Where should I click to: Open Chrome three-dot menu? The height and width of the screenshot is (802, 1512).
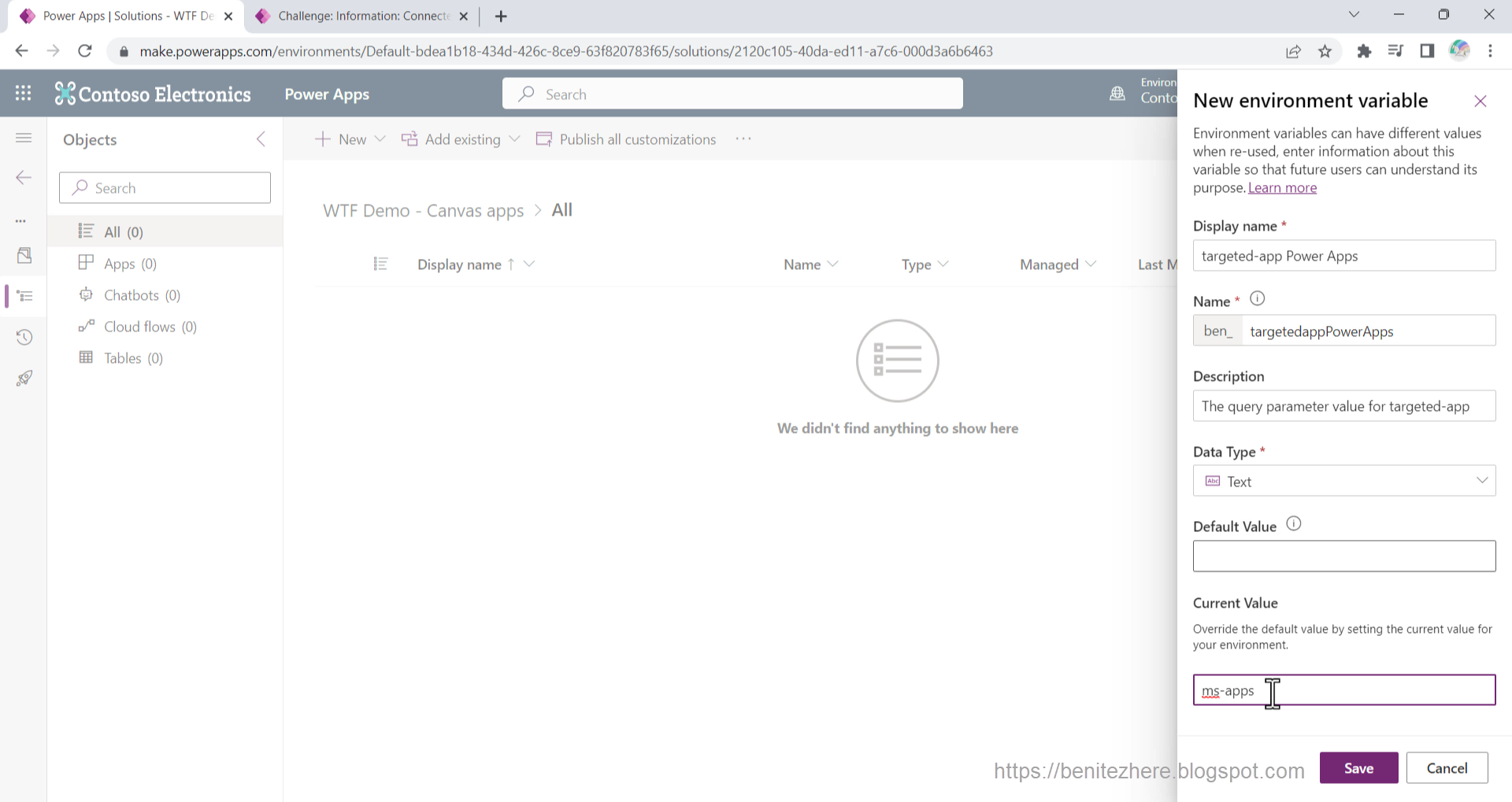tap(1491, 51)
